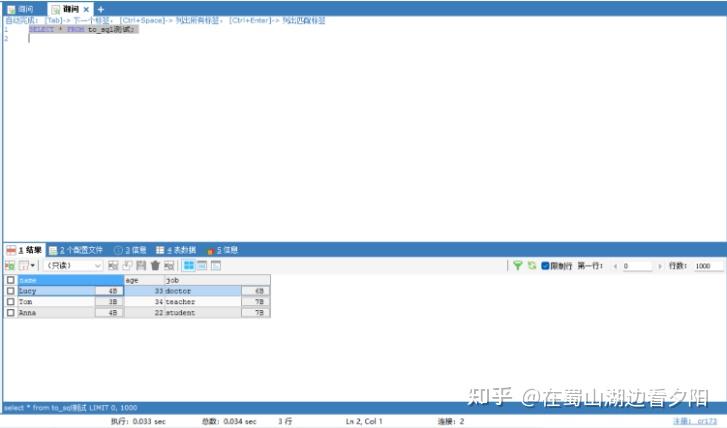727x428 pixels.
Task: Click the 4B size button beside doctor
Action: click(255, 291)
